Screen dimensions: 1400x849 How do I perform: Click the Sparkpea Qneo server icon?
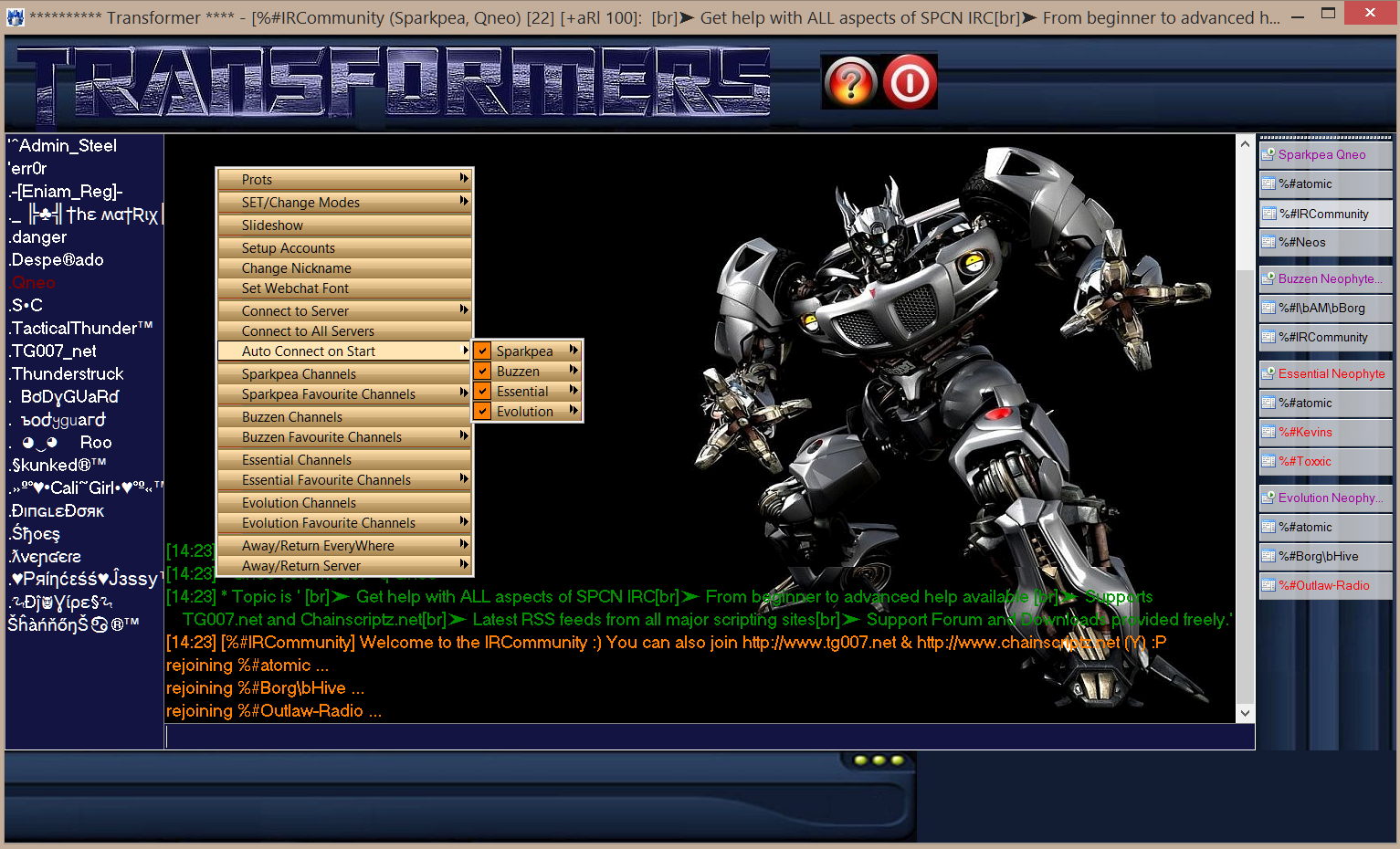click(1268, 154)
